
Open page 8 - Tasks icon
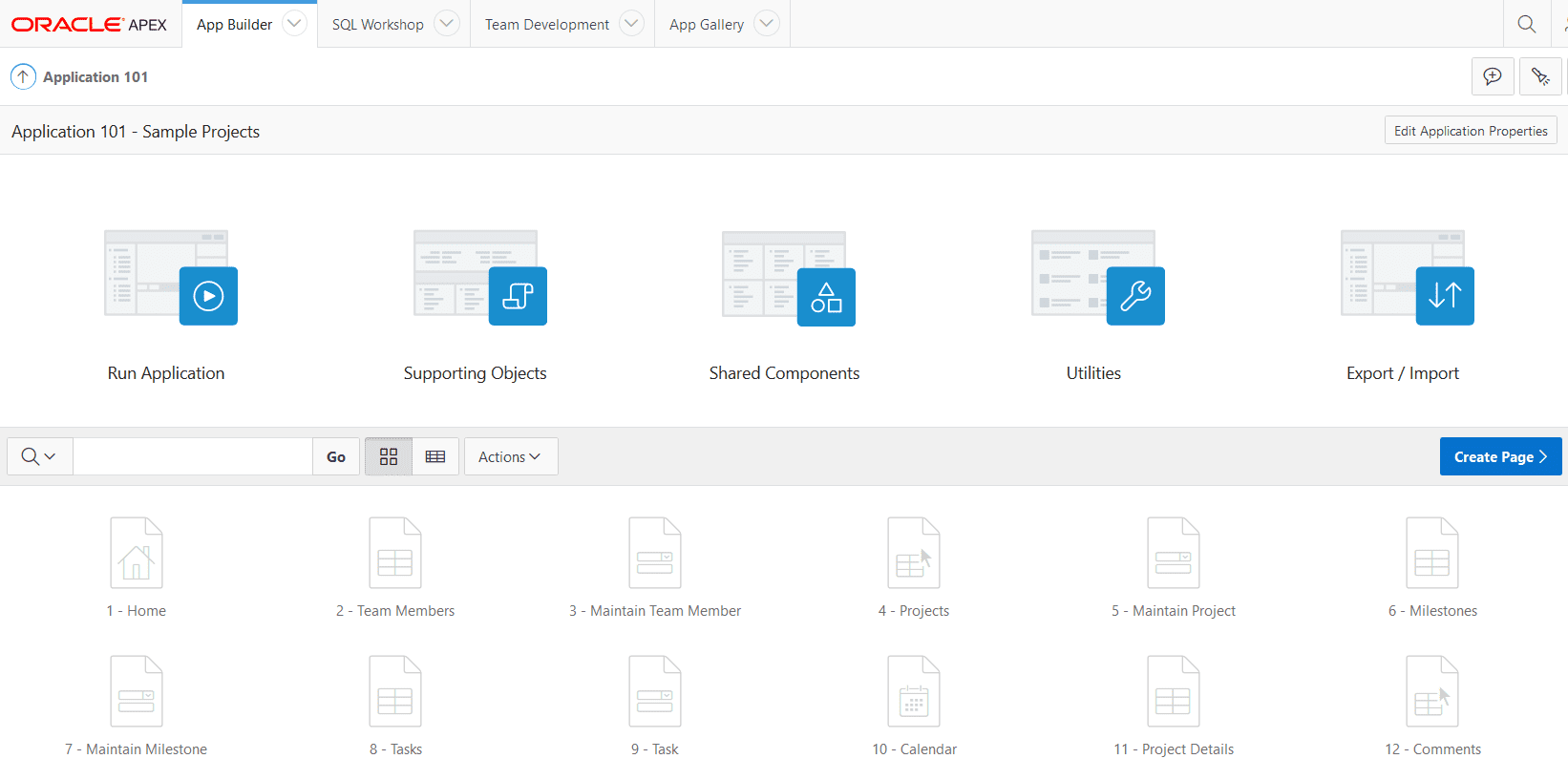395,691
